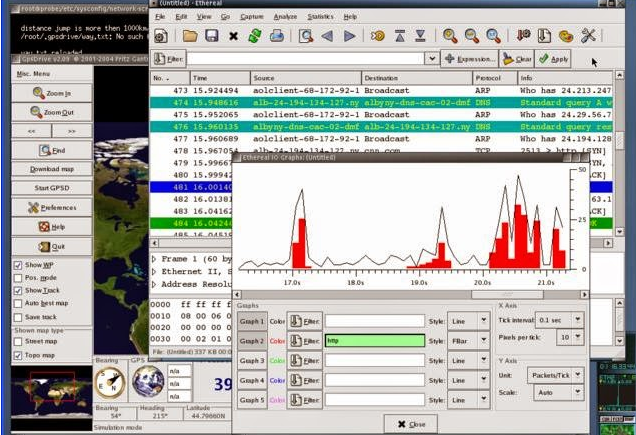636x435 pixels.
Task: Open the File menu in Ethereal
Action: coord(160,17)
